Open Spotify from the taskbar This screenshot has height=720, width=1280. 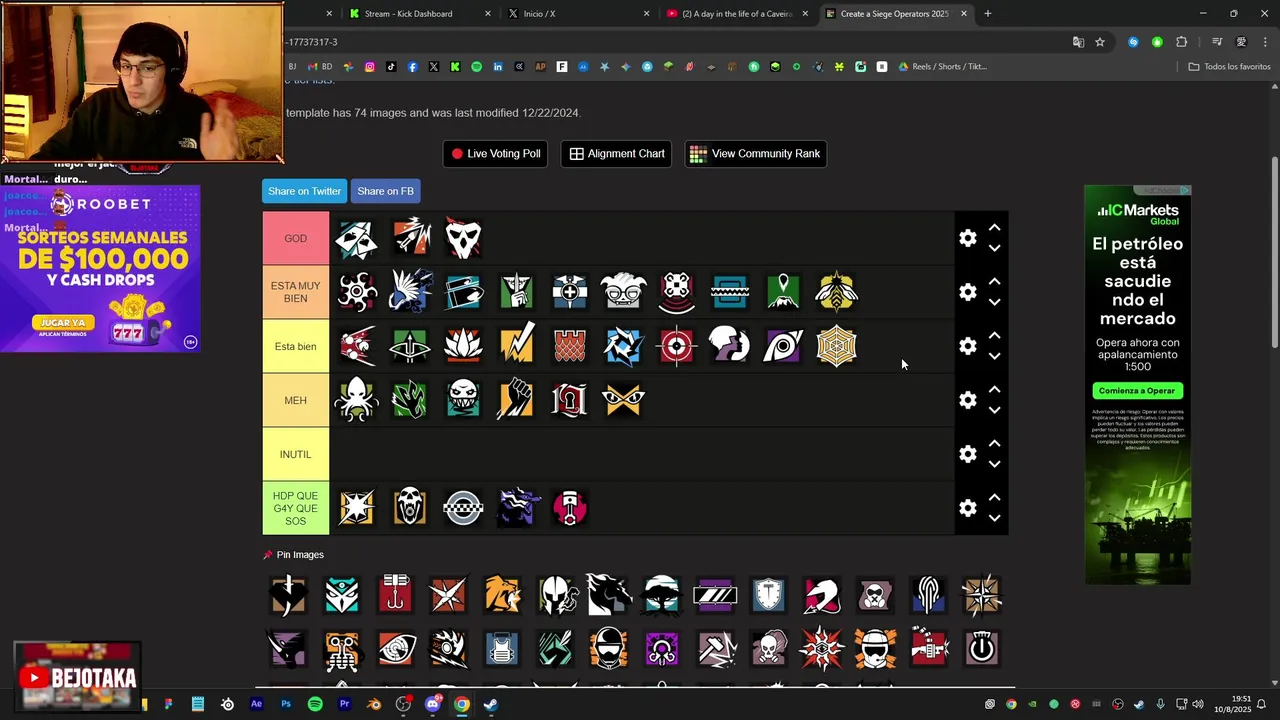tap(315, 704)
